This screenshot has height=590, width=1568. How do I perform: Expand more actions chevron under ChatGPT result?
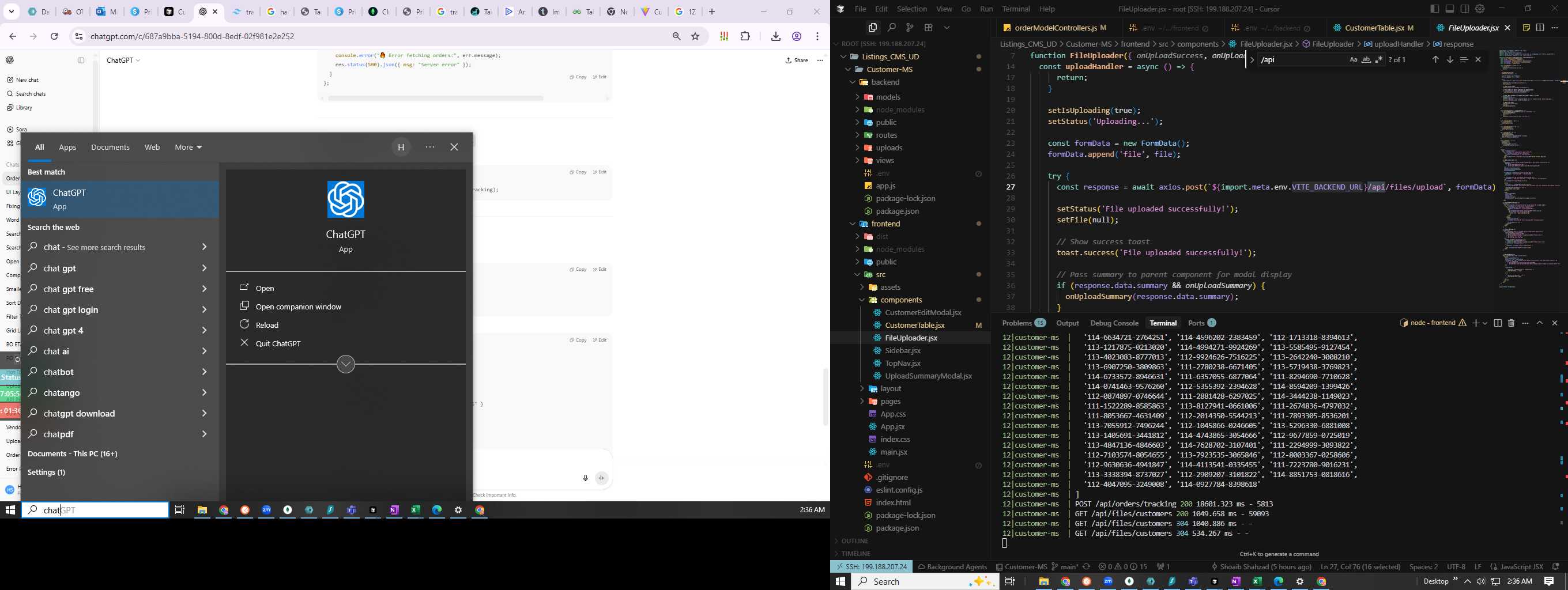tap(346, 364)
